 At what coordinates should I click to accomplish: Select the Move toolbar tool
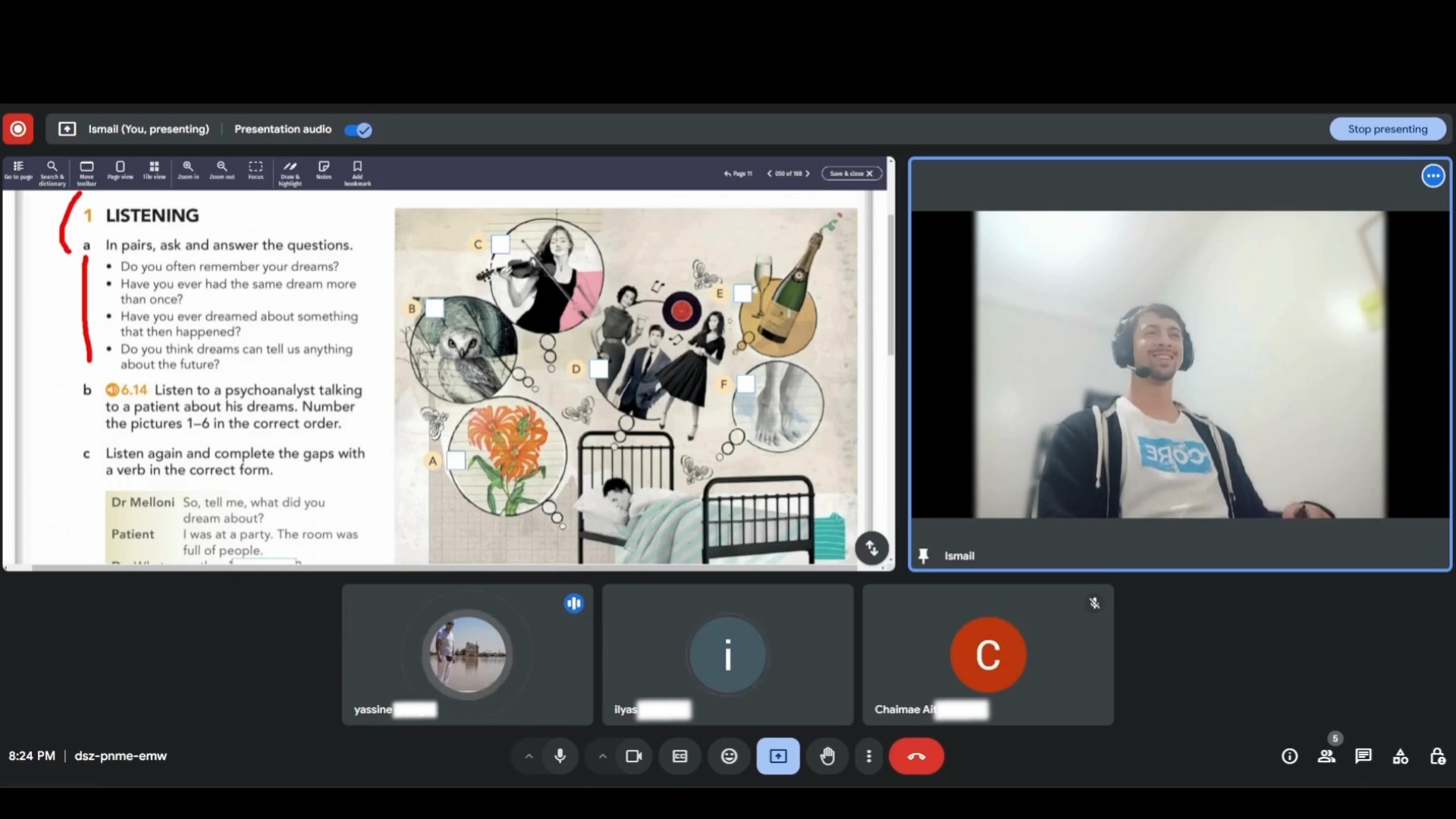pyautogui.click(x=86, y=172)
